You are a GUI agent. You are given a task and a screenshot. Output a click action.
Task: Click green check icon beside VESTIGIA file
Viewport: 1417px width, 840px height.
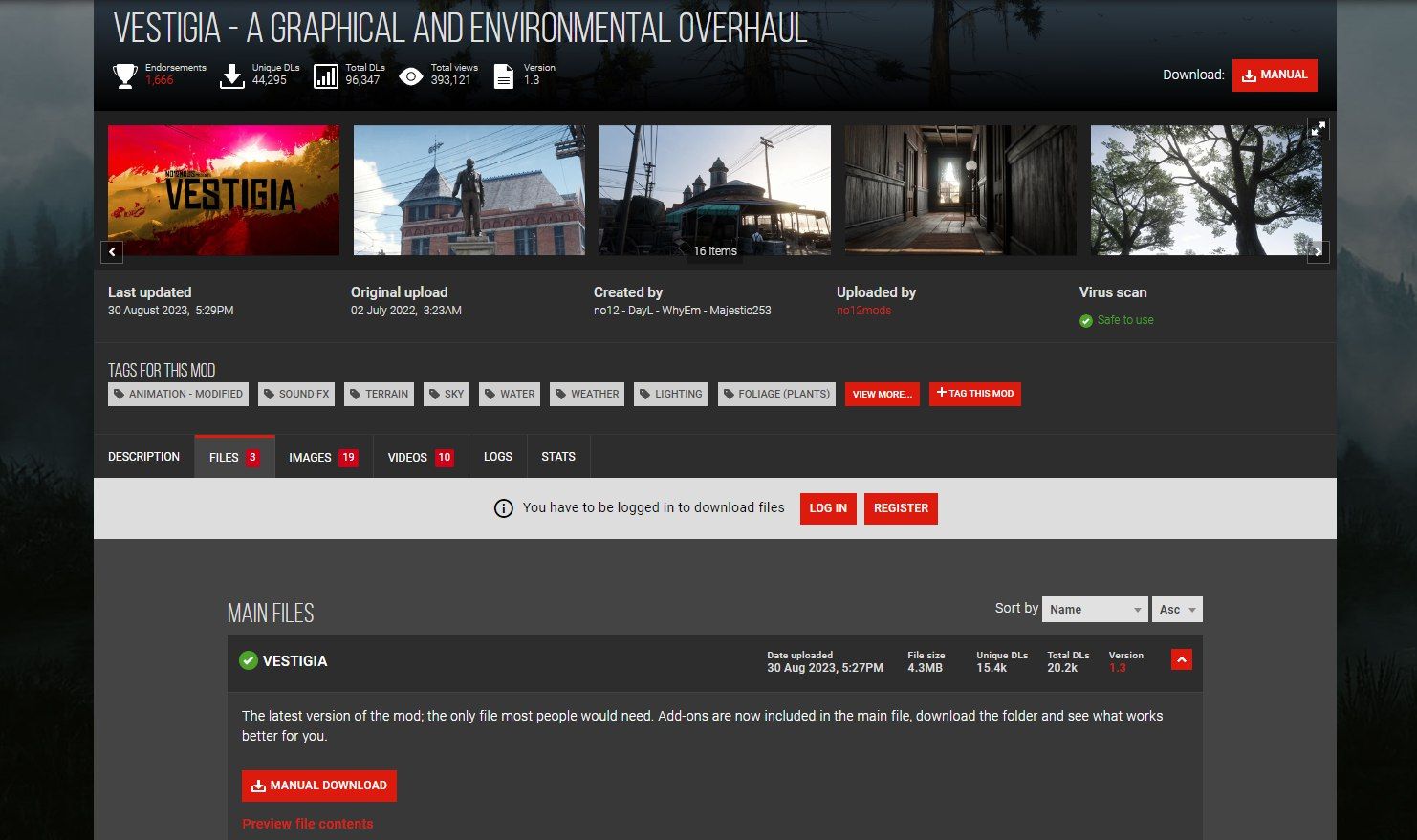pyautogui.click(x=248, y=660)
